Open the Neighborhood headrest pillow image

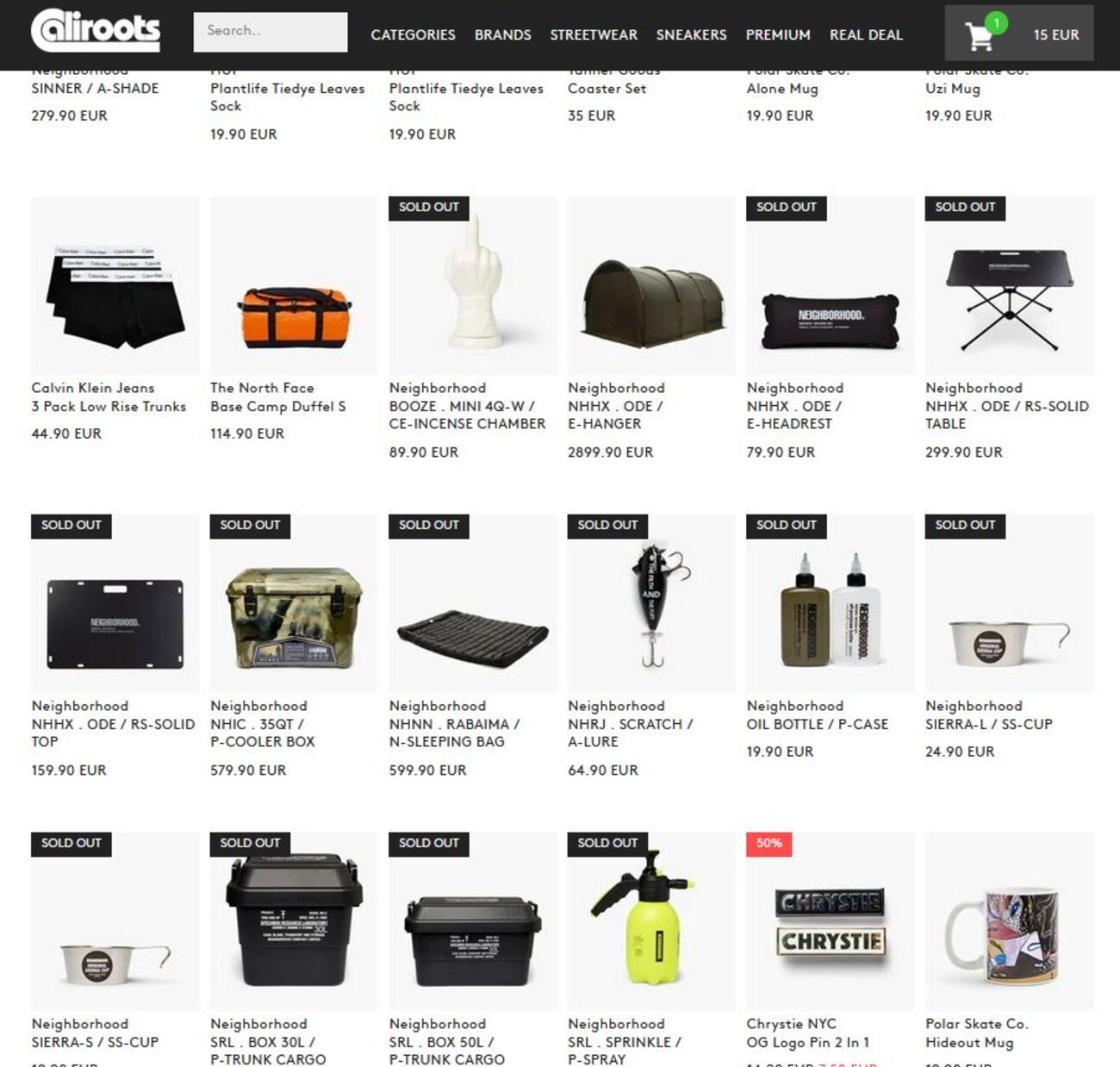[831, 285]
